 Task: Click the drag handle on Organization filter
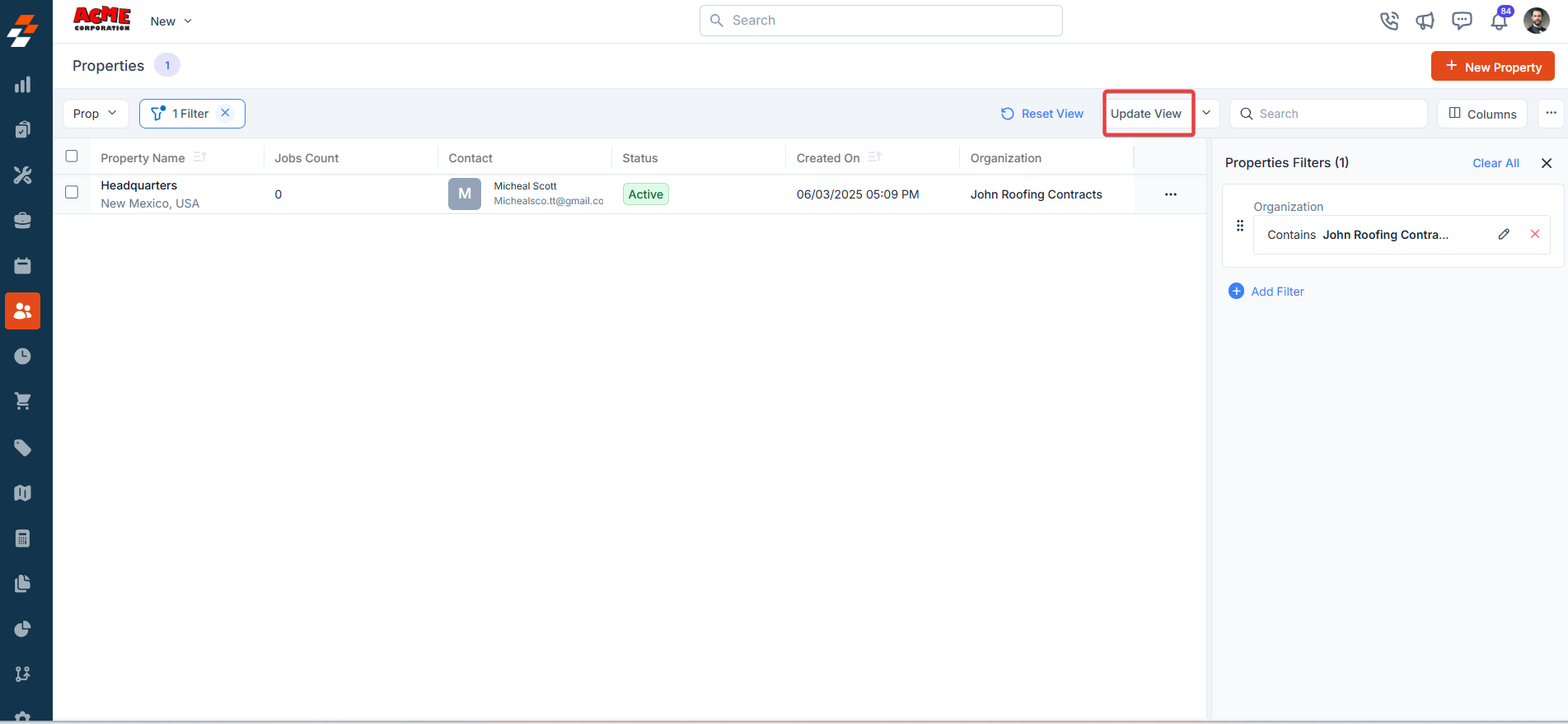[x=1240, y=226]
